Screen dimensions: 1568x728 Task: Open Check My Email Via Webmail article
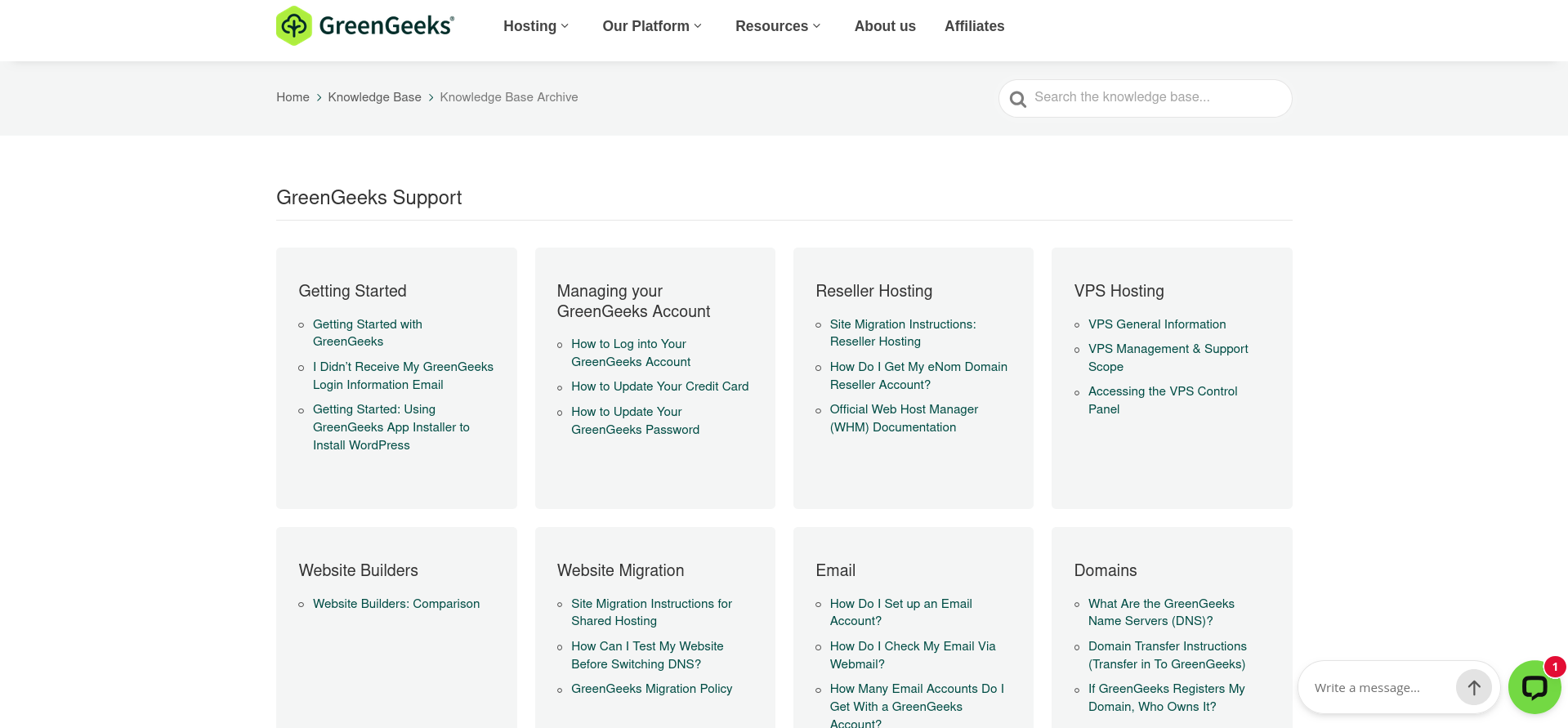point(913,655)
